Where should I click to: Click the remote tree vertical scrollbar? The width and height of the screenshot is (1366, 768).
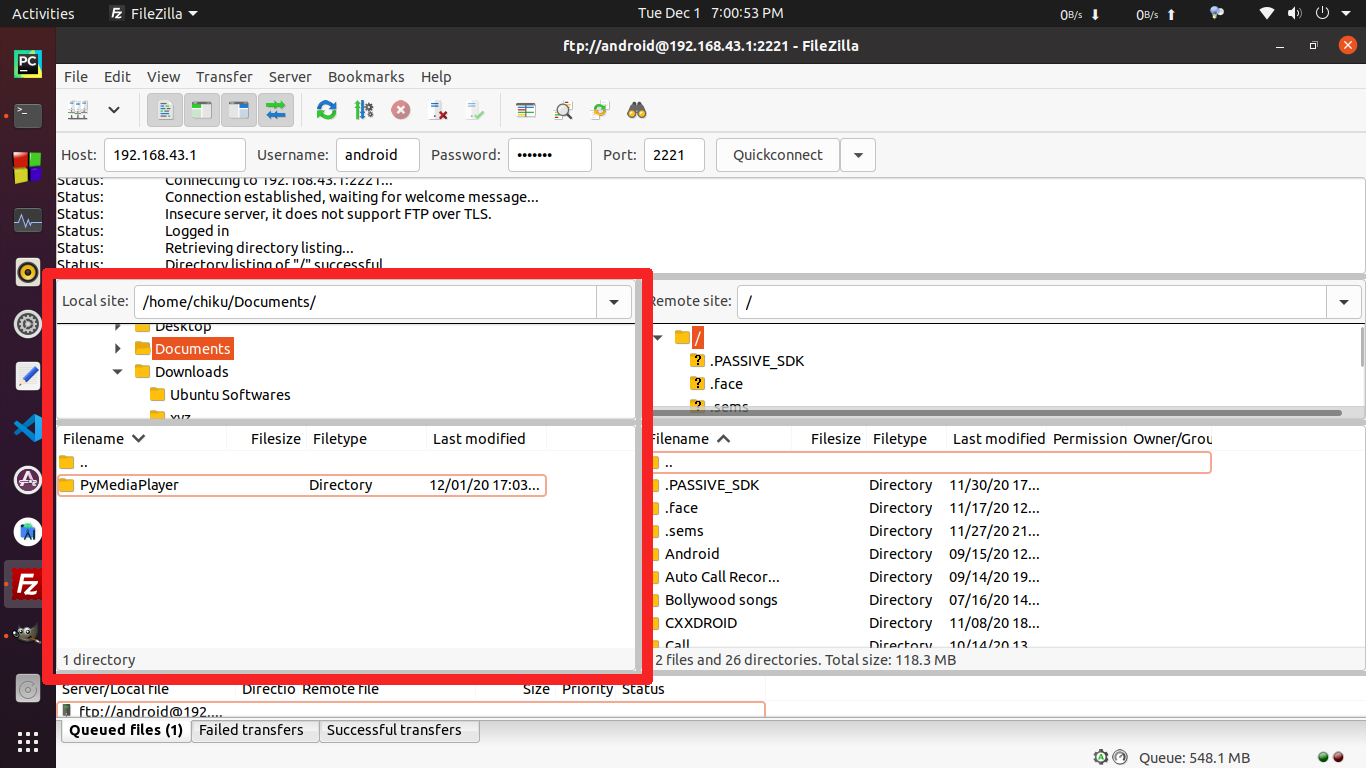[x=1362, y=348]
